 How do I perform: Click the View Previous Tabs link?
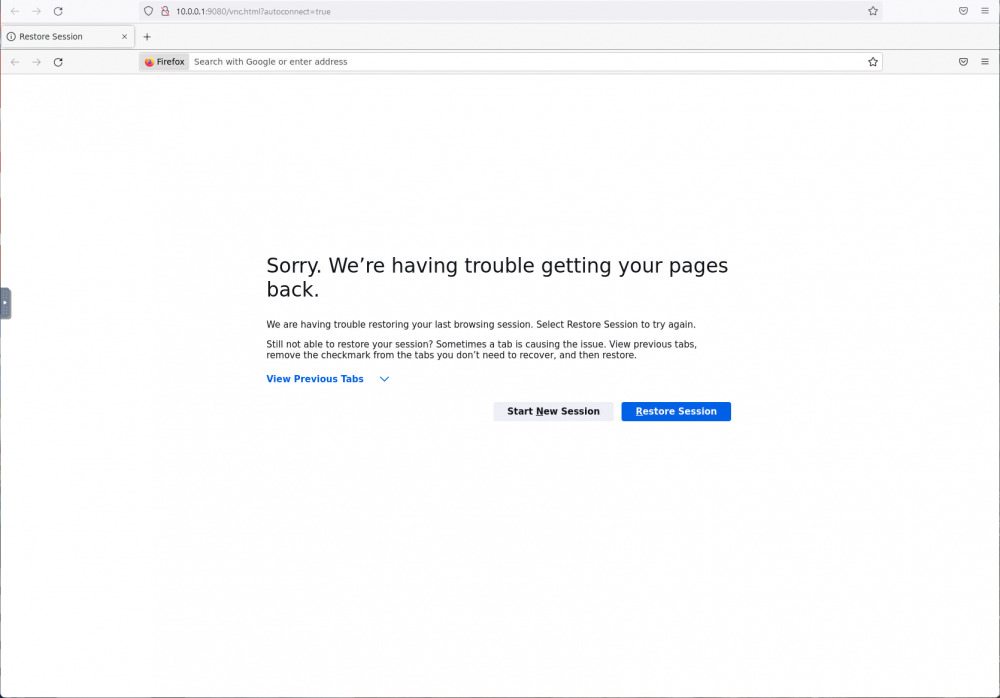coord(315,379)
